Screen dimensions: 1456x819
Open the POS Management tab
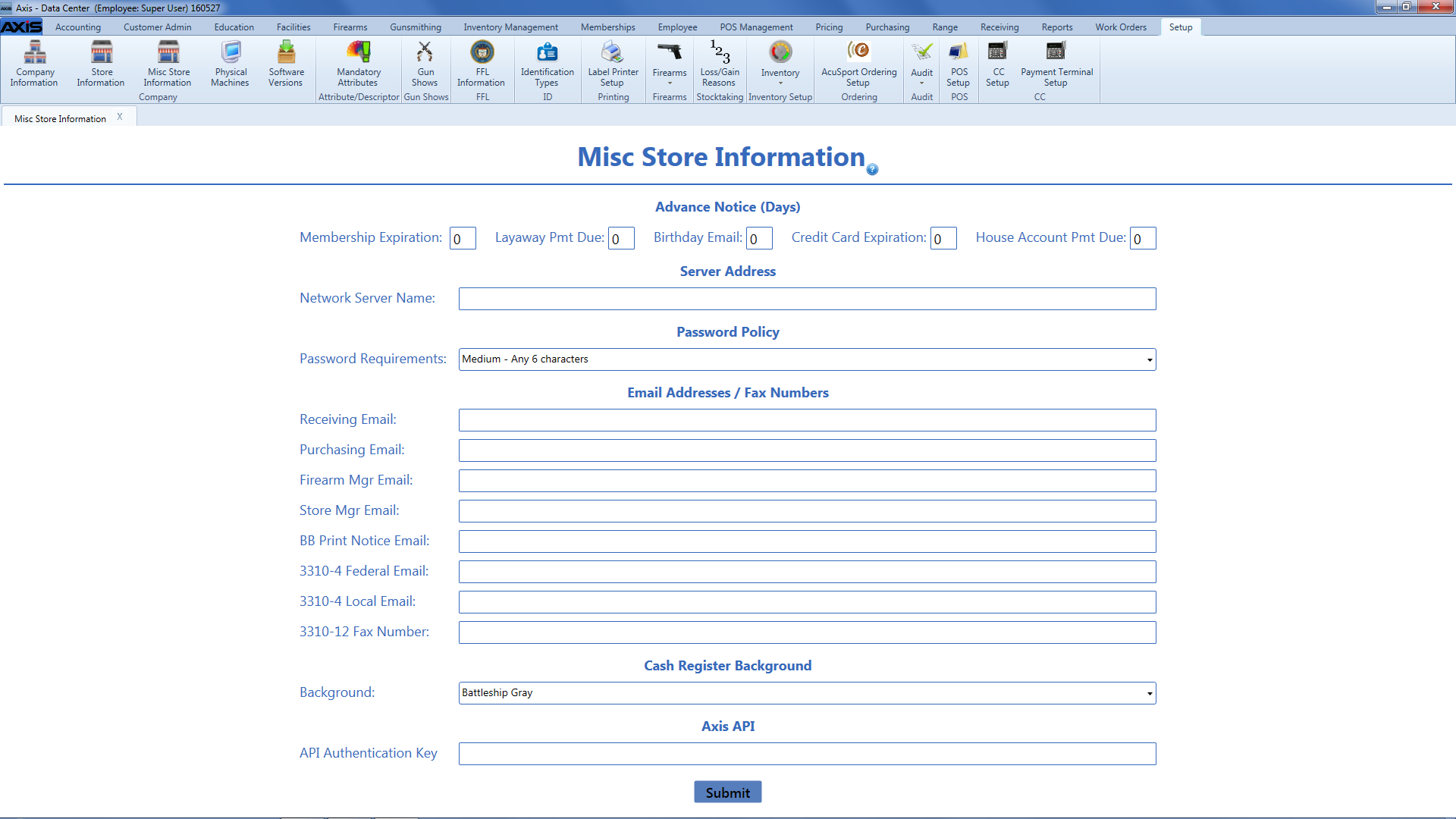coord(757,27)
